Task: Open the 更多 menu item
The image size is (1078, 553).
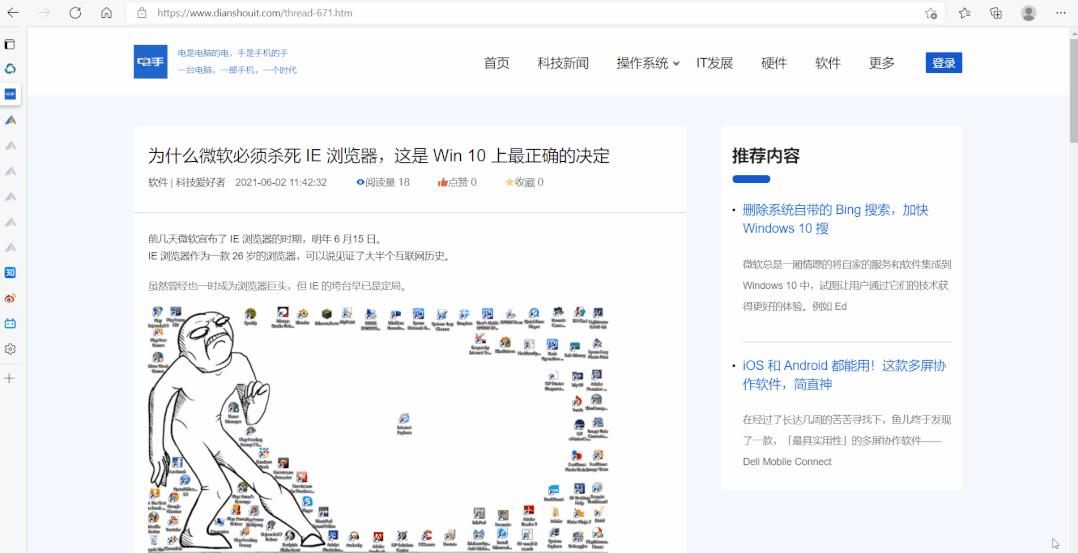Action: [881, 63]
